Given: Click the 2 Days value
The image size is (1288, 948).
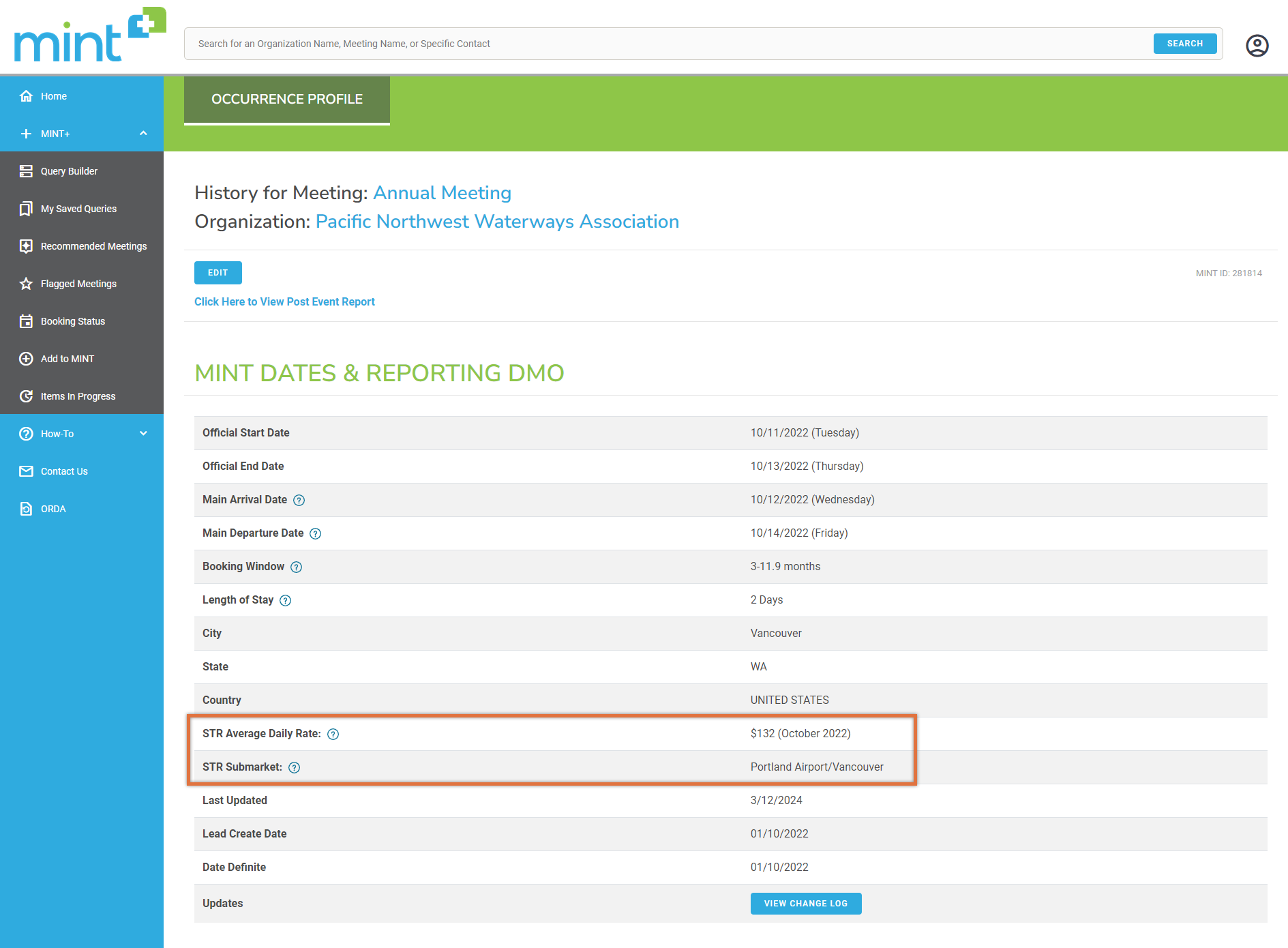Looking at the screenshot, I should tap(766, 600).
